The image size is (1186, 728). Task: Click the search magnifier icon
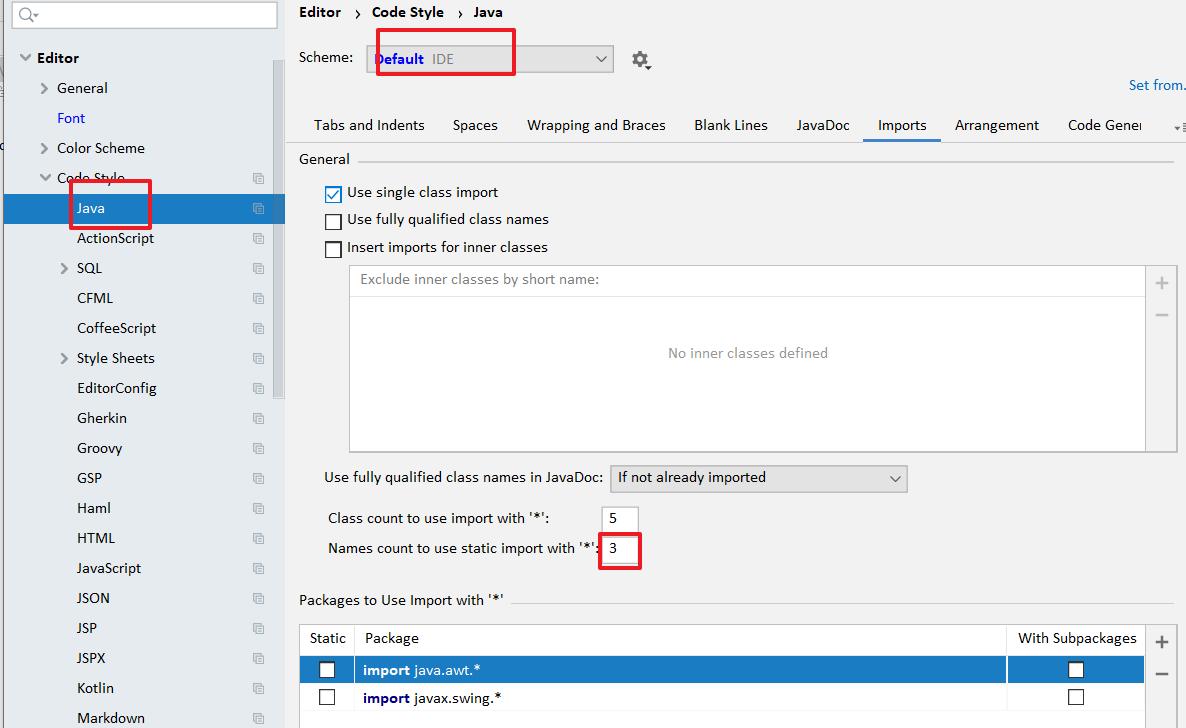[x=27, y=15]
